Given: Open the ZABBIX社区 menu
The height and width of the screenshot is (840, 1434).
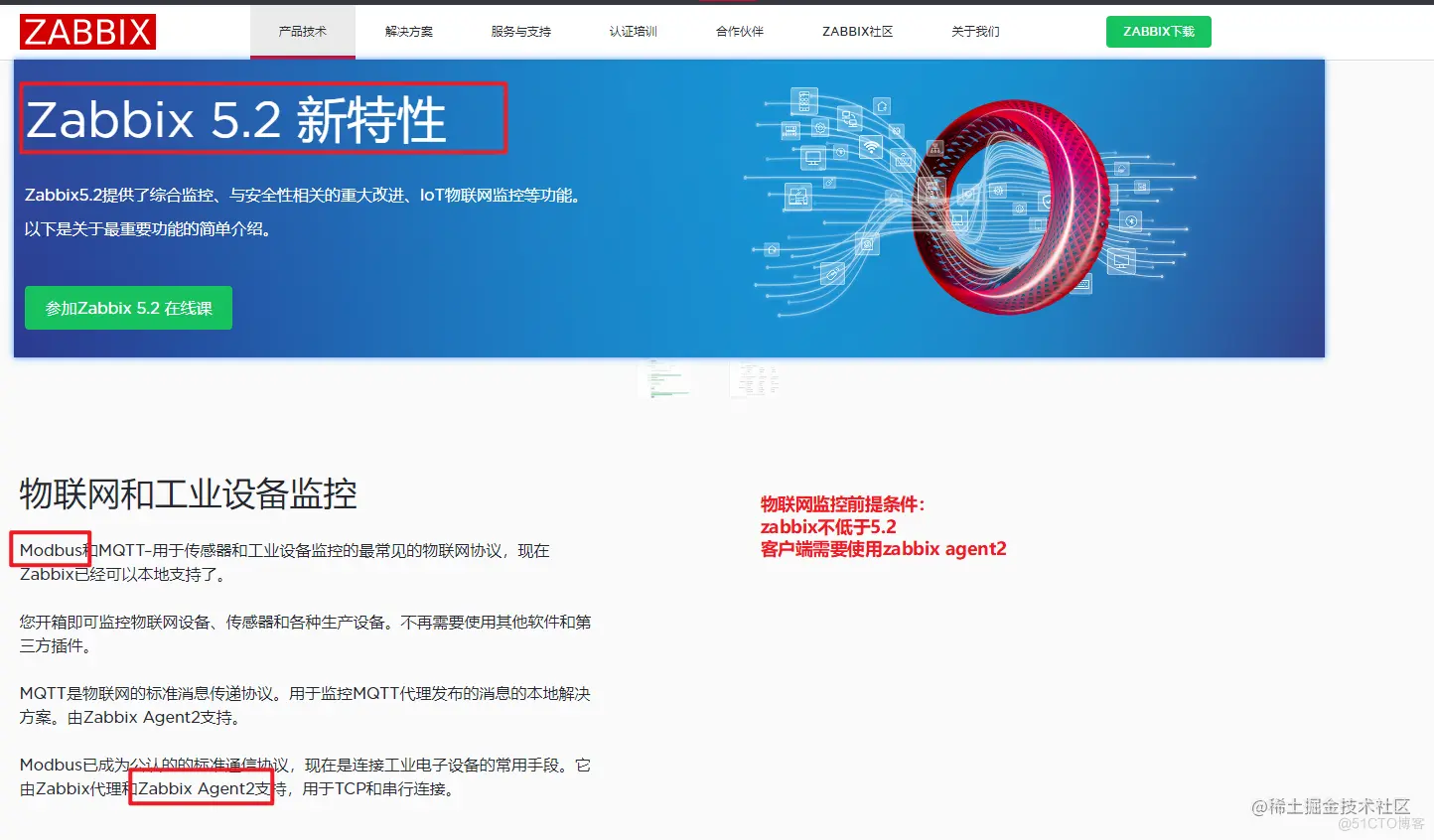Looking at the screenshot, I should pyautogui.click(x=858, y=32).
